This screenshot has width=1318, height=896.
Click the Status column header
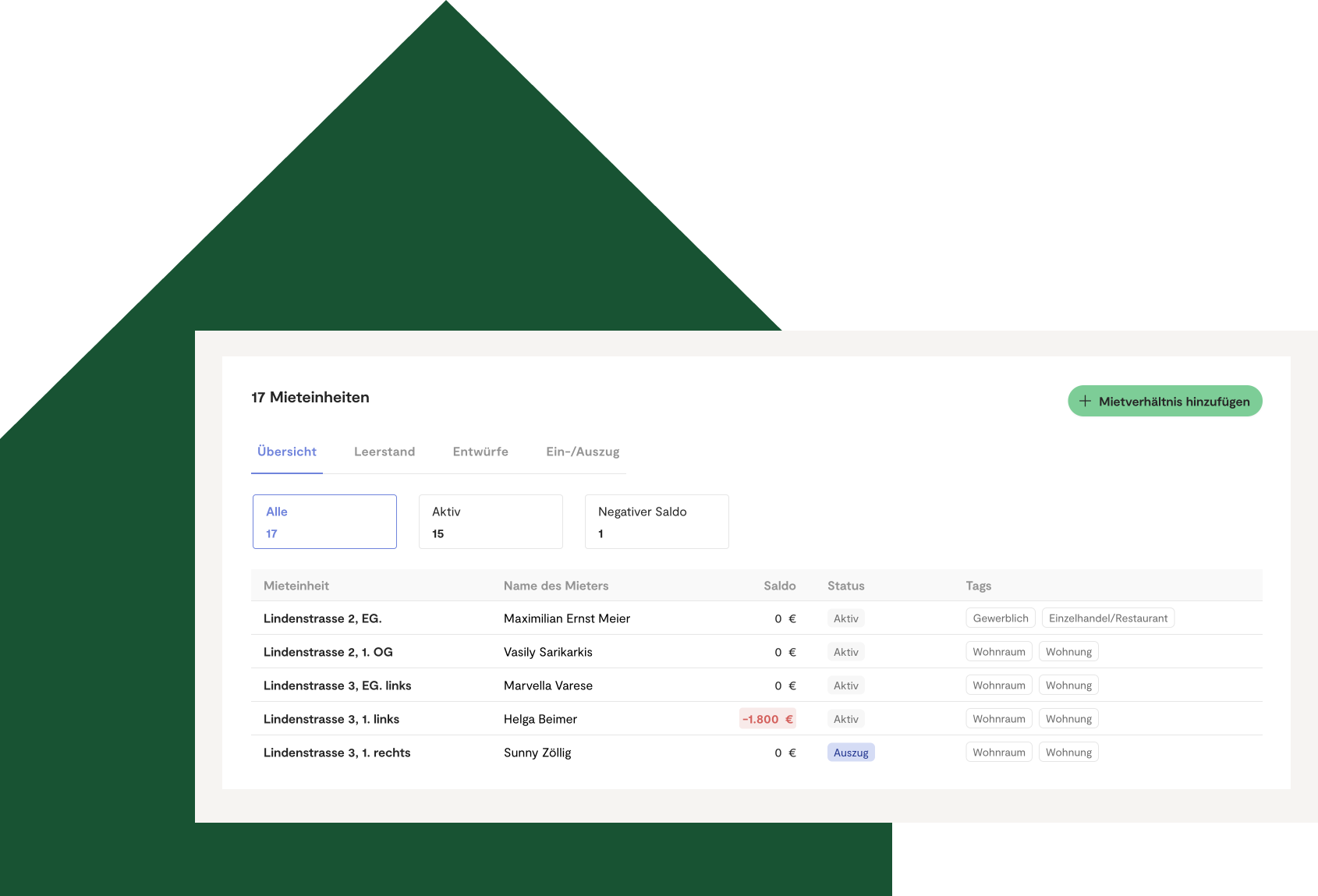(x=846, y=586)
